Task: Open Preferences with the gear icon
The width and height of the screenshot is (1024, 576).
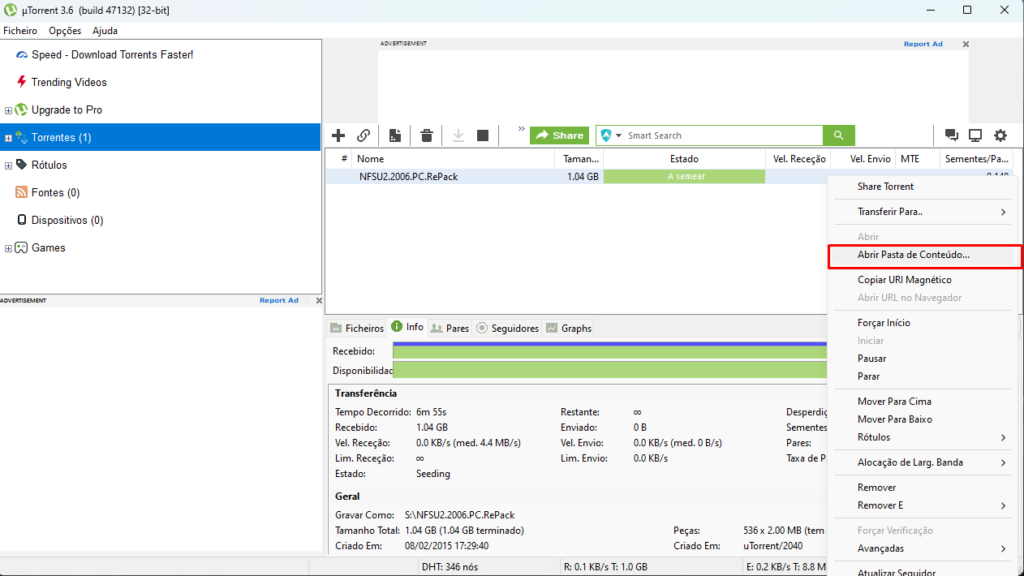Action: (x=1000, y=135)
